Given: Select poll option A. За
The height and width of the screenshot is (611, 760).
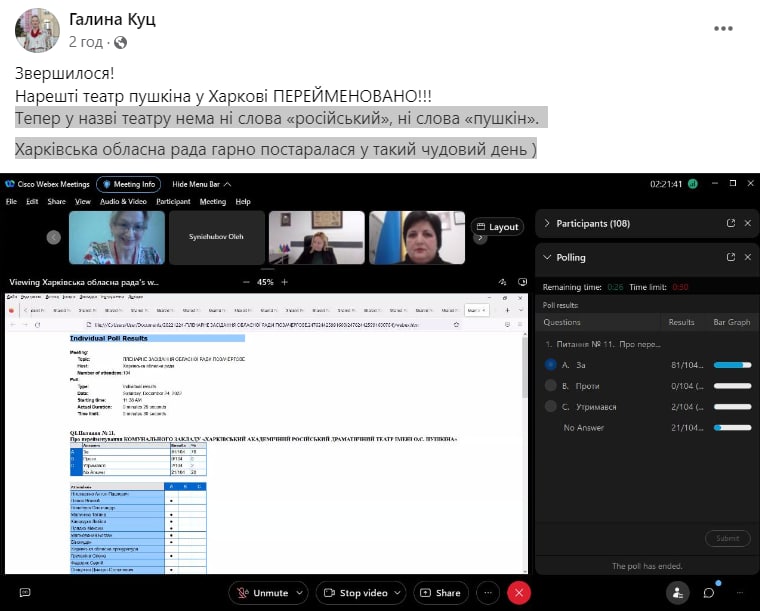Looking at the screenshot, I should [551, 365].
